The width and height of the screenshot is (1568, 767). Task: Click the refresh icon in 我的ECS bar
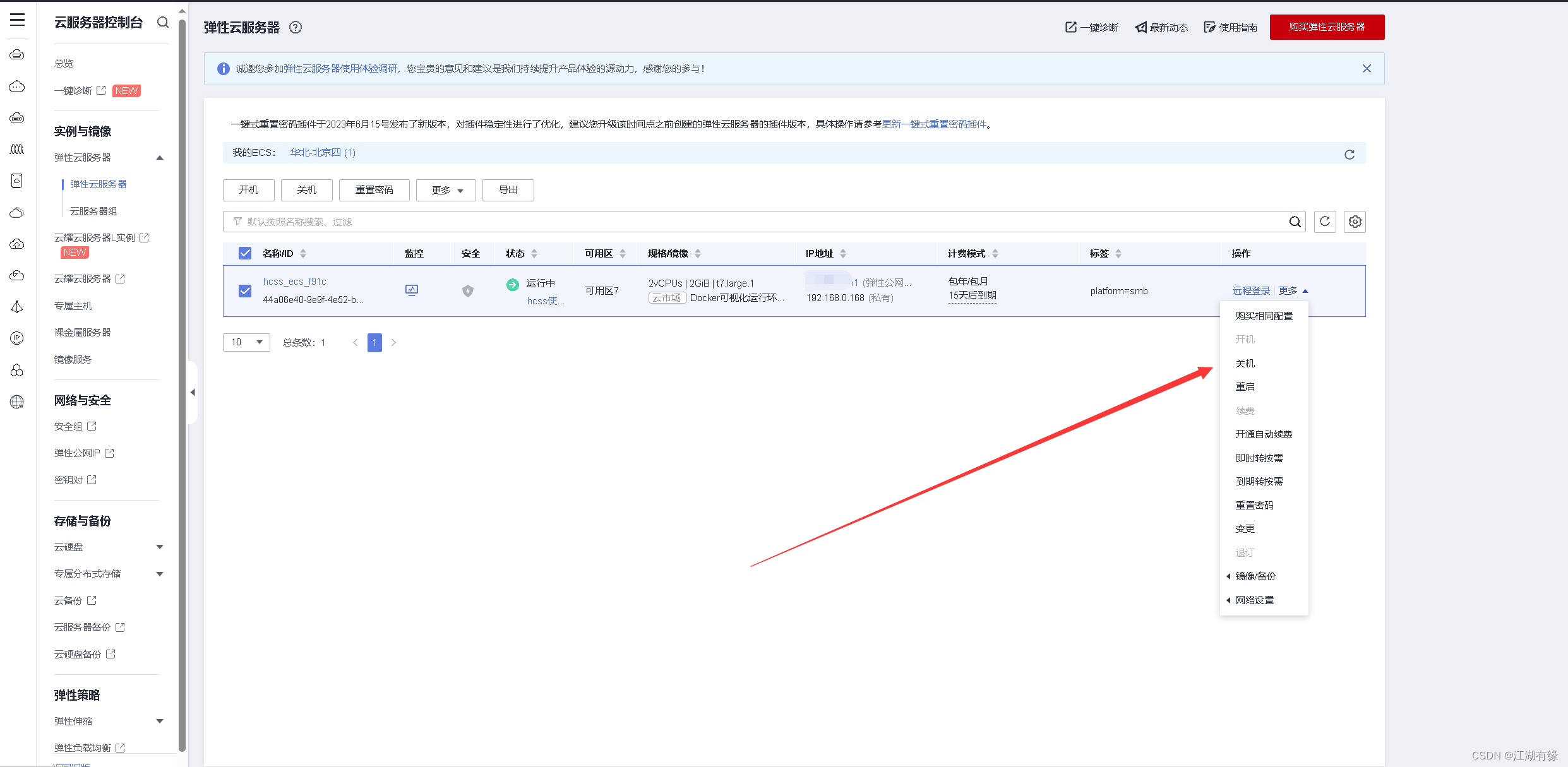point(1350,154)
